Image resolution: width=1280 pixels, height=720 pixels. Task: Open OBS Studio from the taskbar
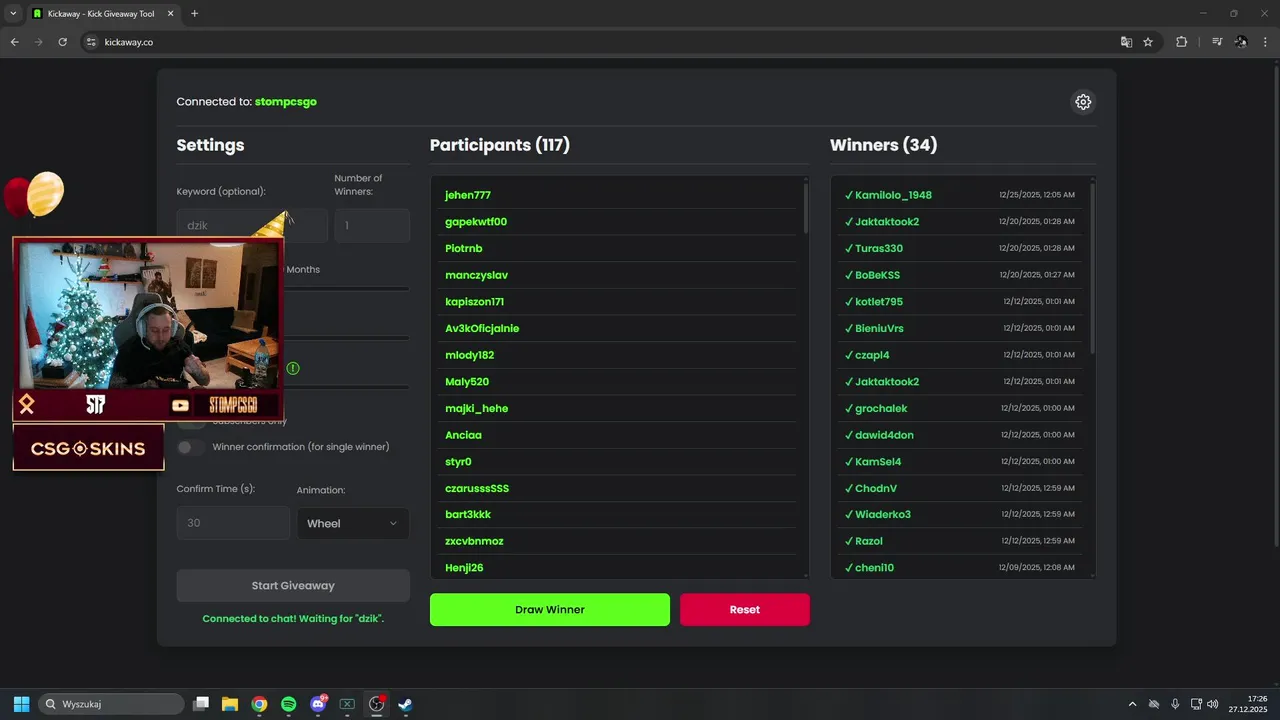(377, 704)
